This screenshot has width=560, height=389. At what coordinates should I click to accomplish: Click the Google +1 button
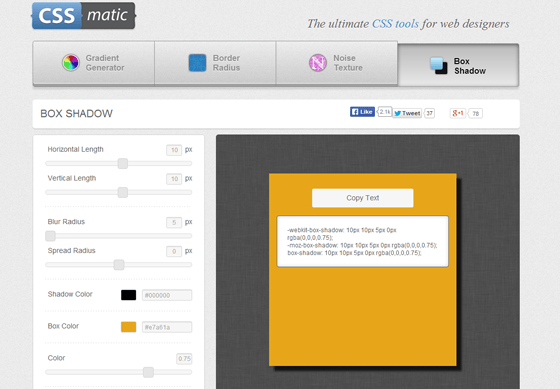point(458,113)
